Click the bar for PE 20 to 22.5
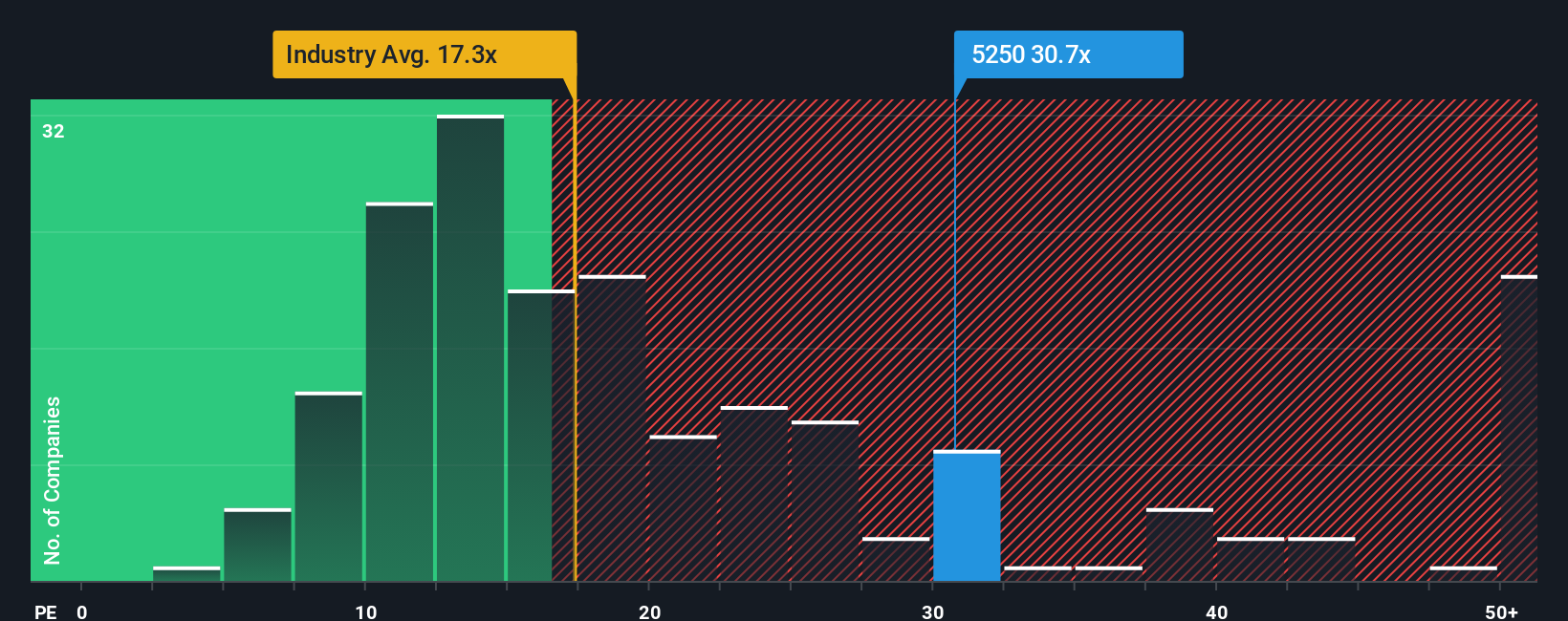Image resolution: width=1568 pixels, height=621 pixels. coord(683,508)
